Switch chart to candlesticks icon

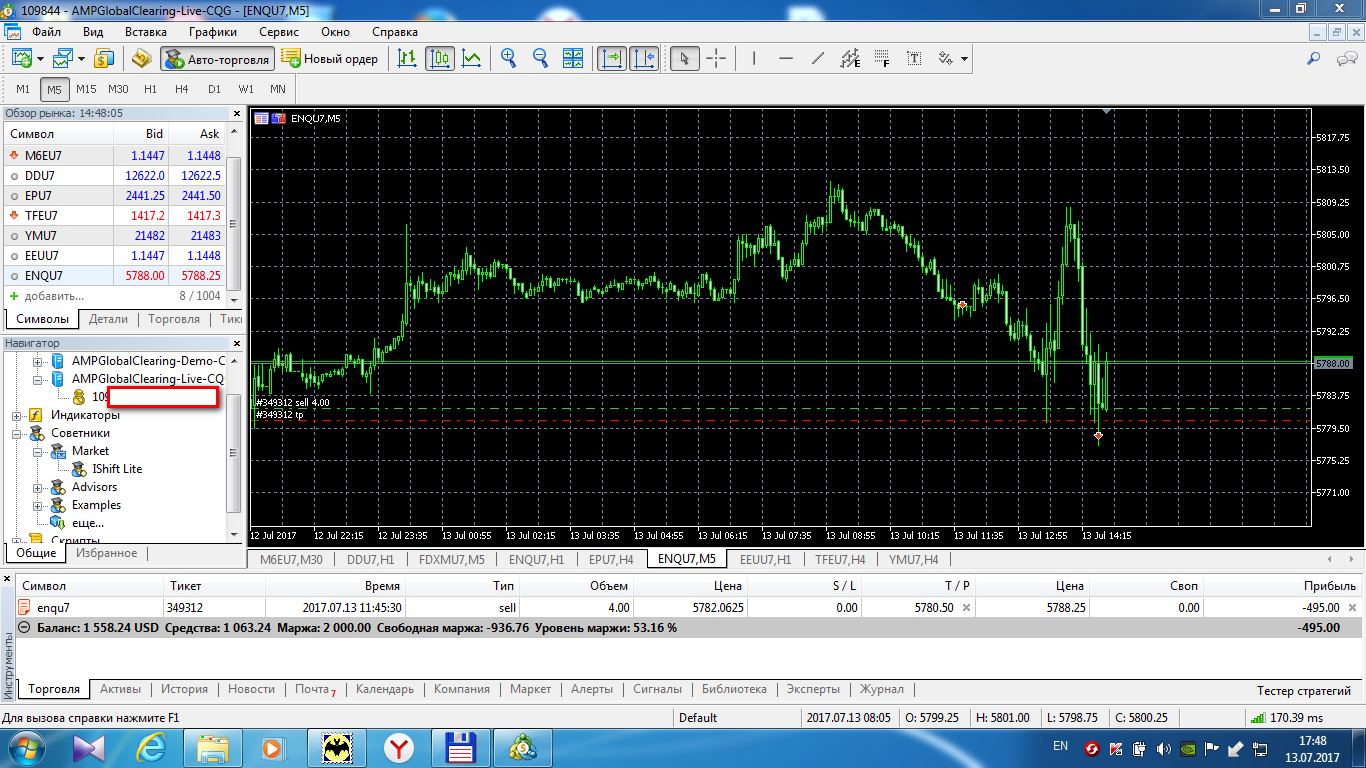coord(439,58)
